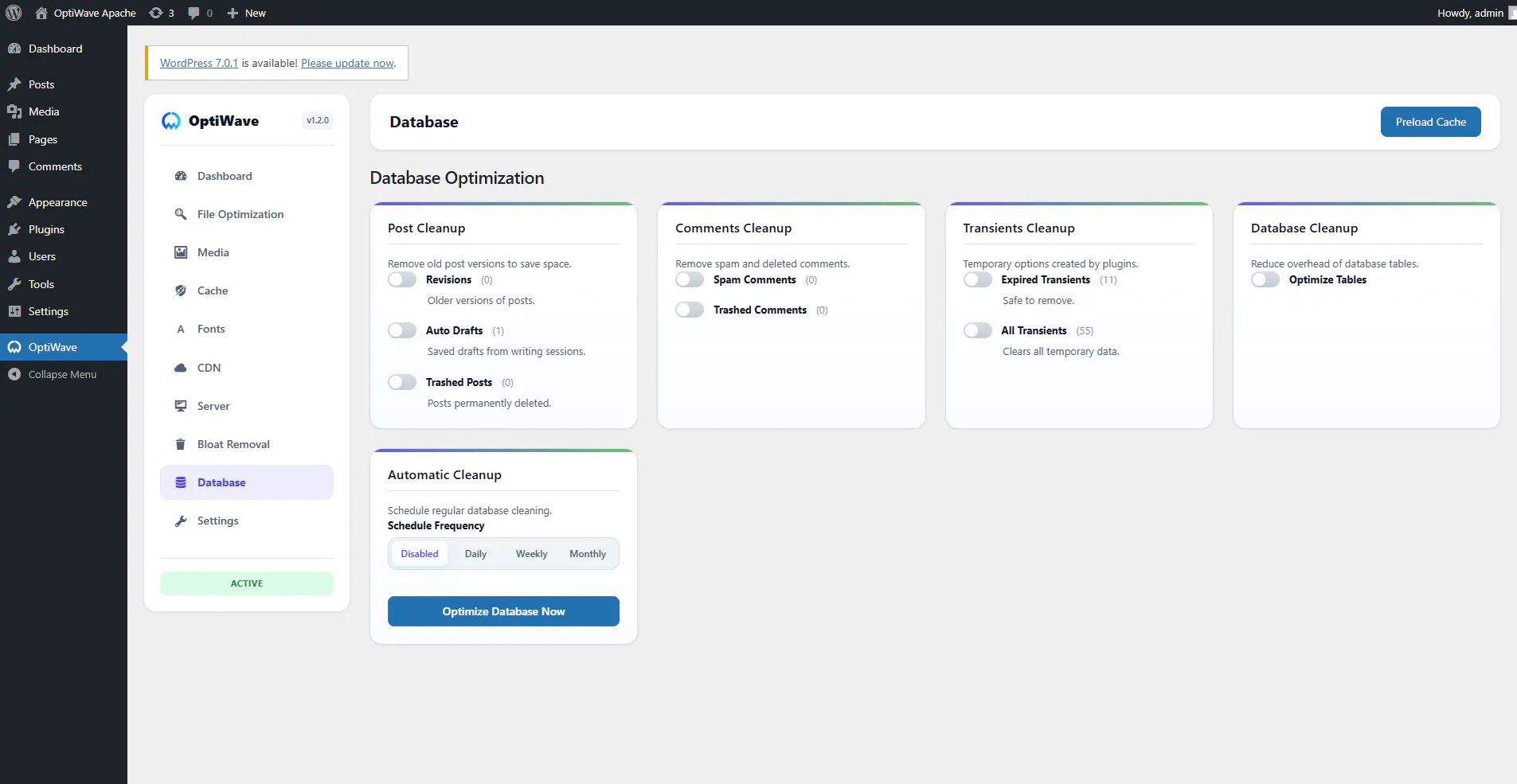The image size is (1517, 784).
Task: Select Disabled schedule frequency
Action: (420, 554)
